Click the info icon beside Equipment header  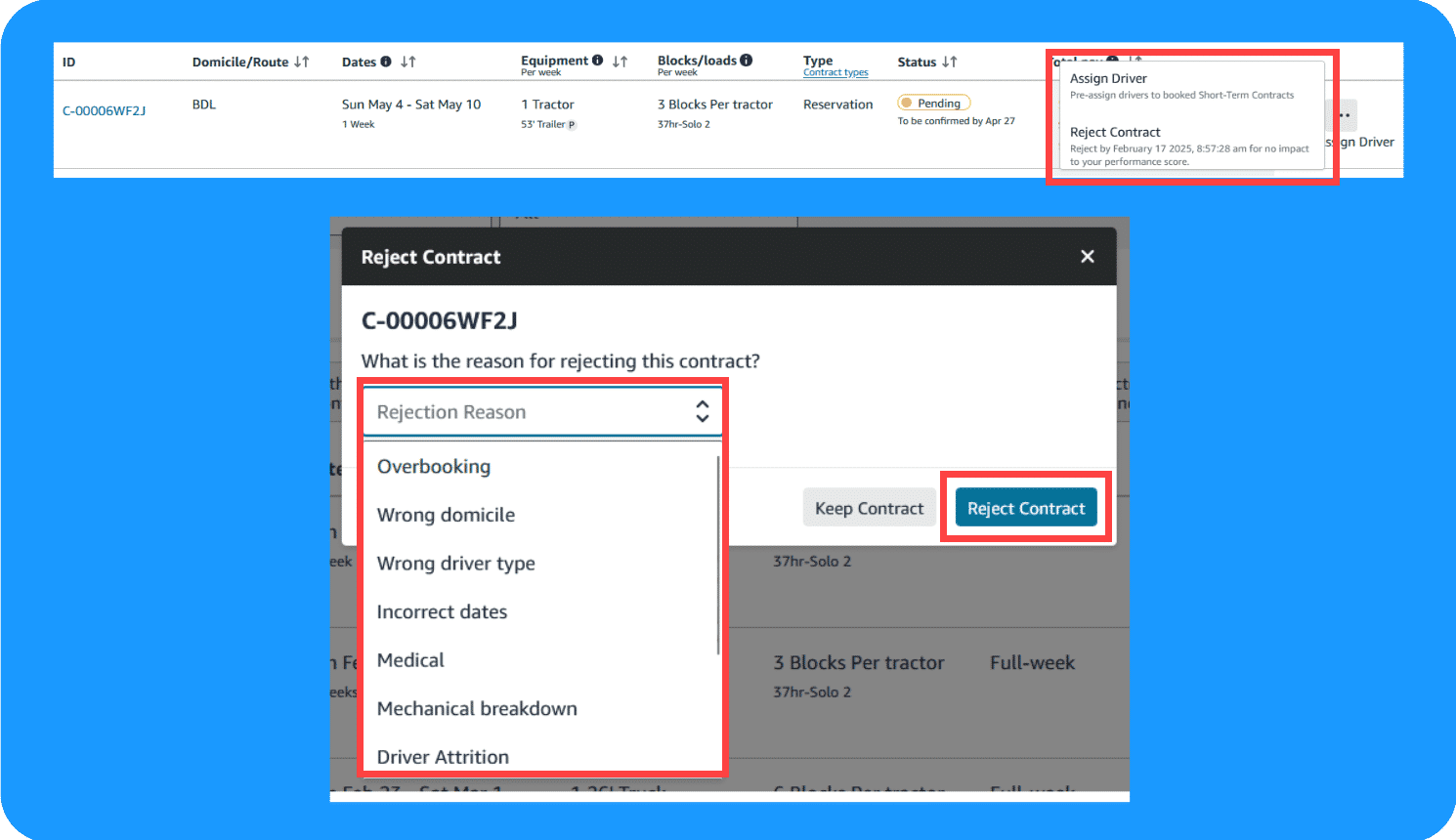(x=597, y=61)
